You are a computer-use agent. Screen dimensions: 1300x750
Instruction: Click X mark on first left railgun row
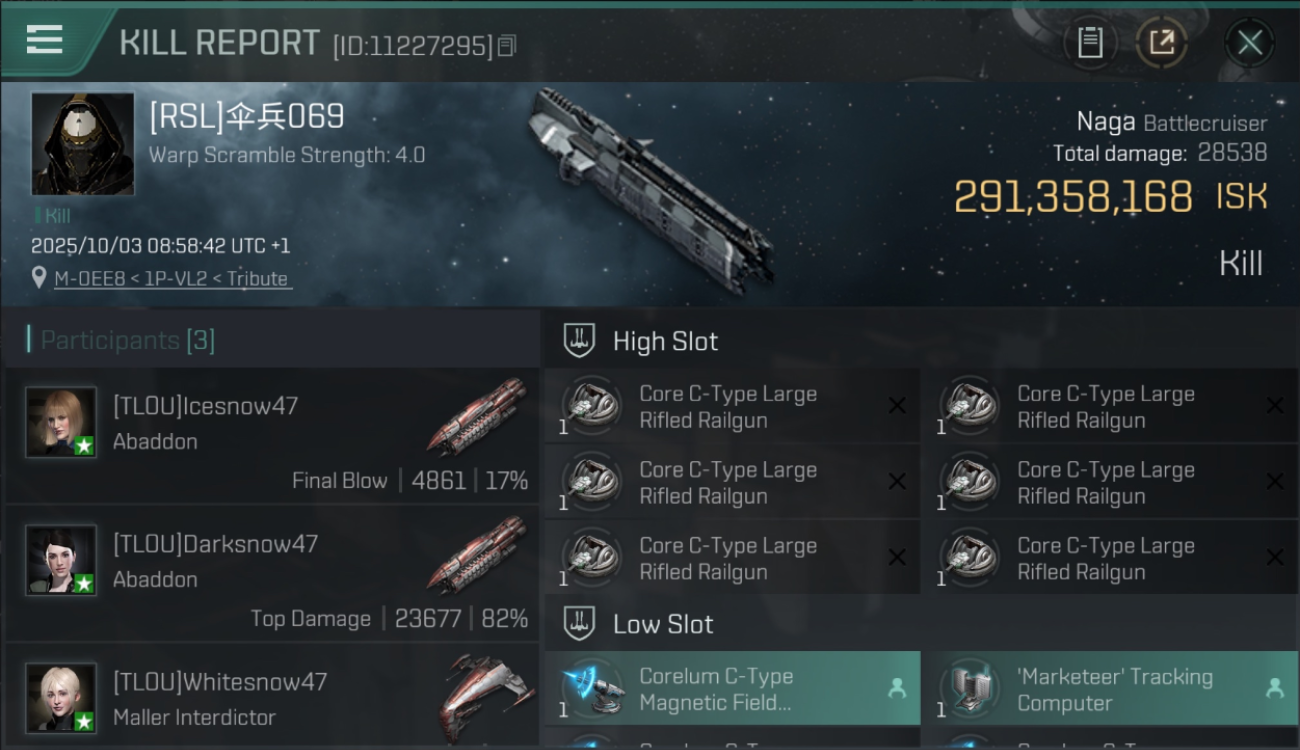(x=897, y=405)
